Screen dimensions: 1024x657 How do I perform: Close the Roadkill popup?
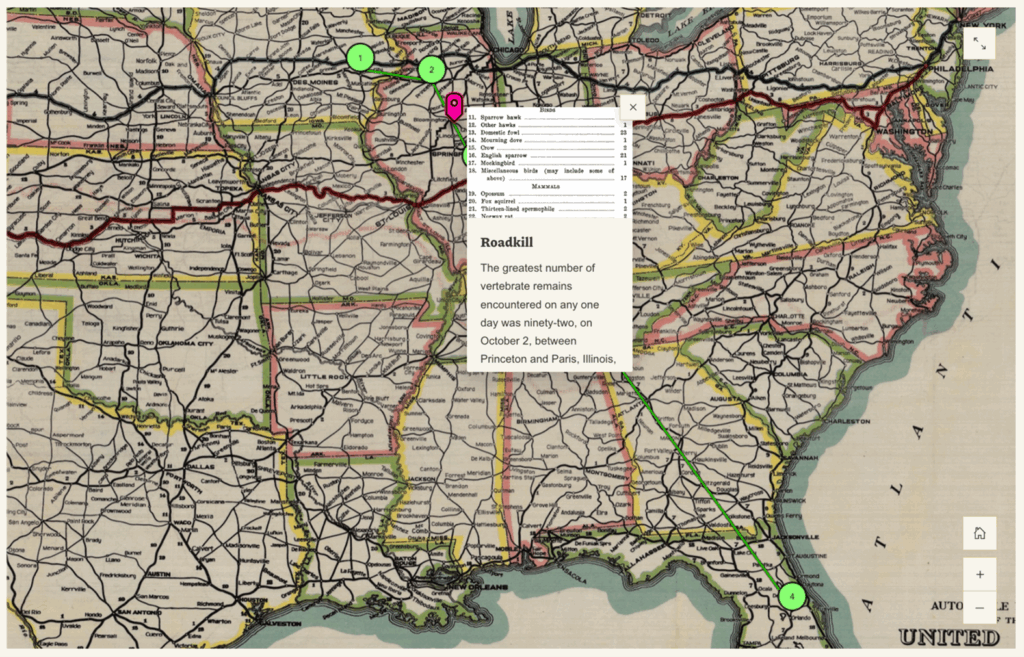click(633, 106)
